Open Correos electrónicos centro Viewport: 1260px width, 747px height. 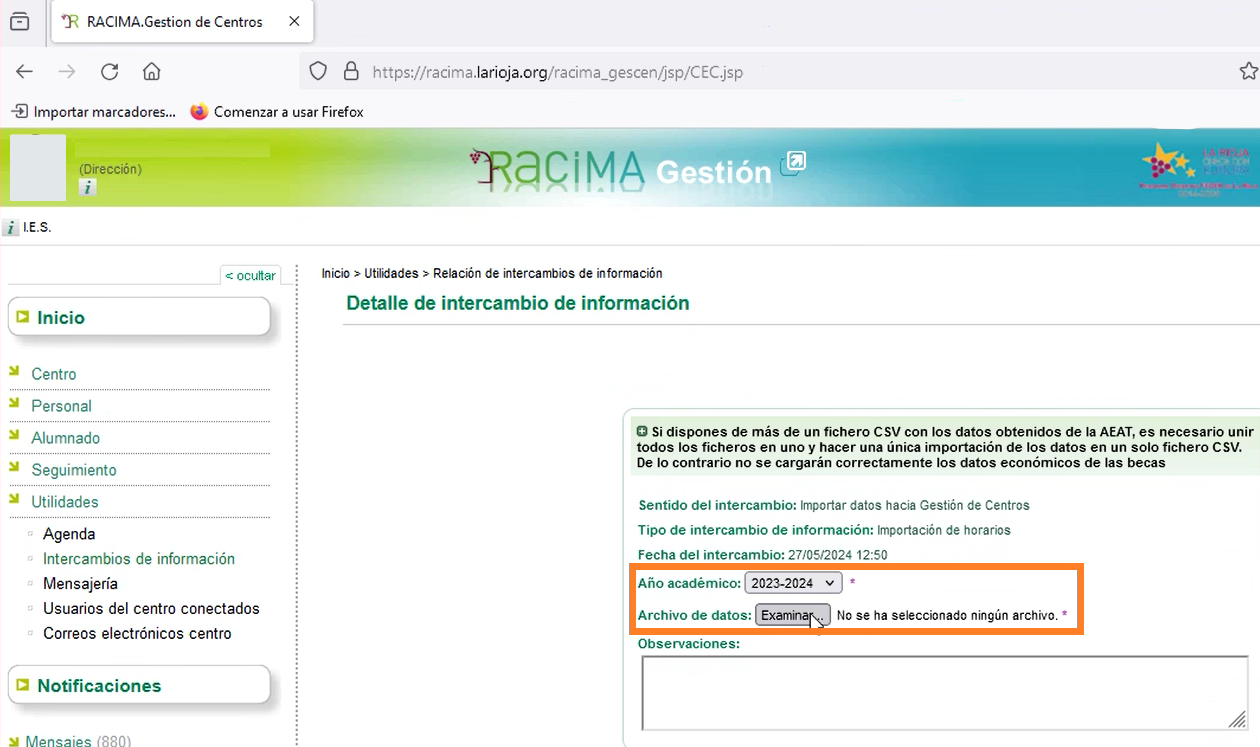(137, 633)
